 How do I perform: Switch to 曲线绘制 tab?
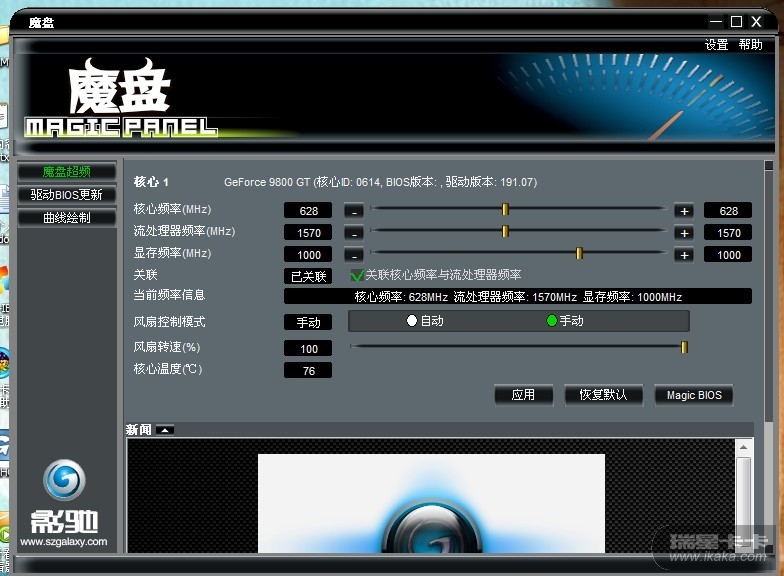(x=66, y=218)
